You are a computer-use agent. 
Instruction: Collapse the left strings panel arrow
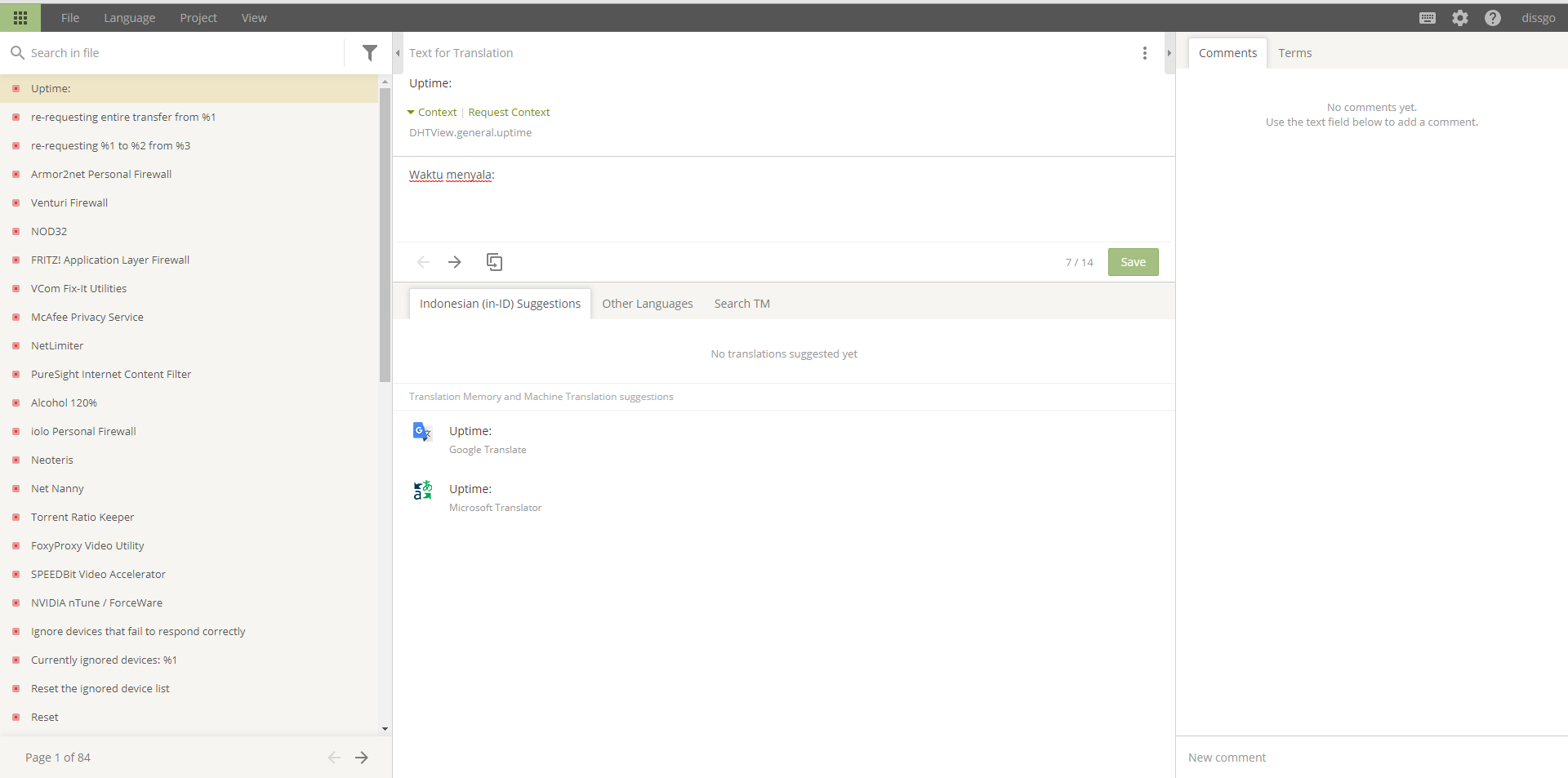398,53
